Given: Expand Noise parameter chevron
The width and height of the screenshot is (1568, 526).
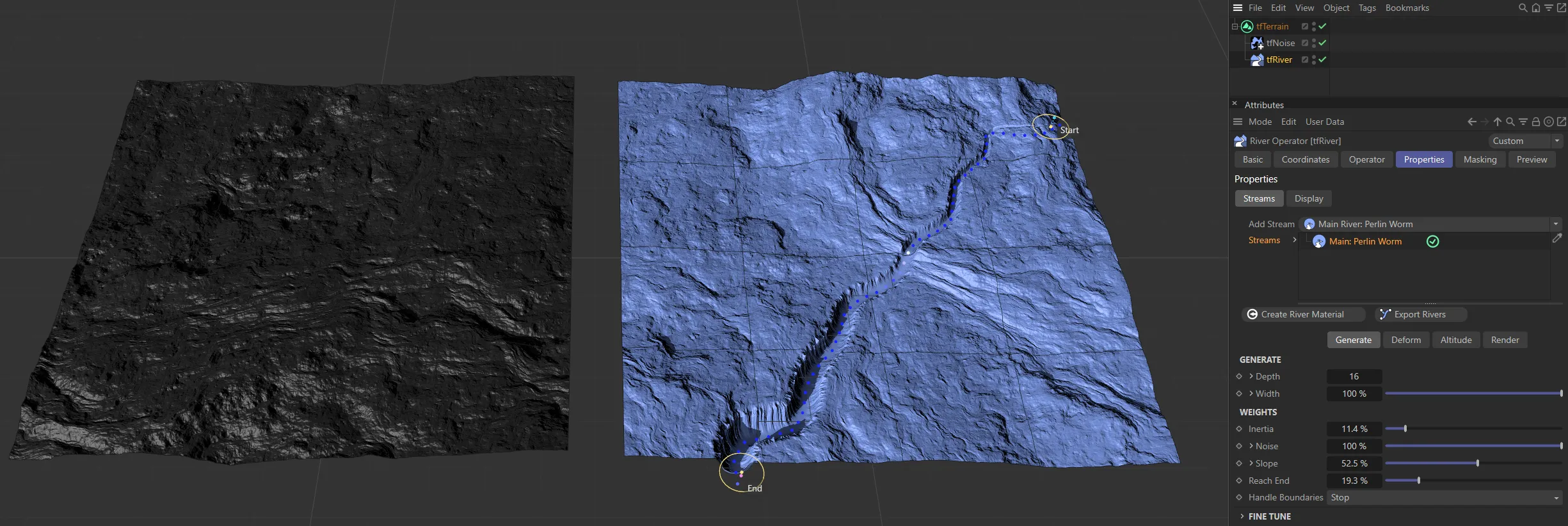Looking at the screenshot, I should point(1251,446).
